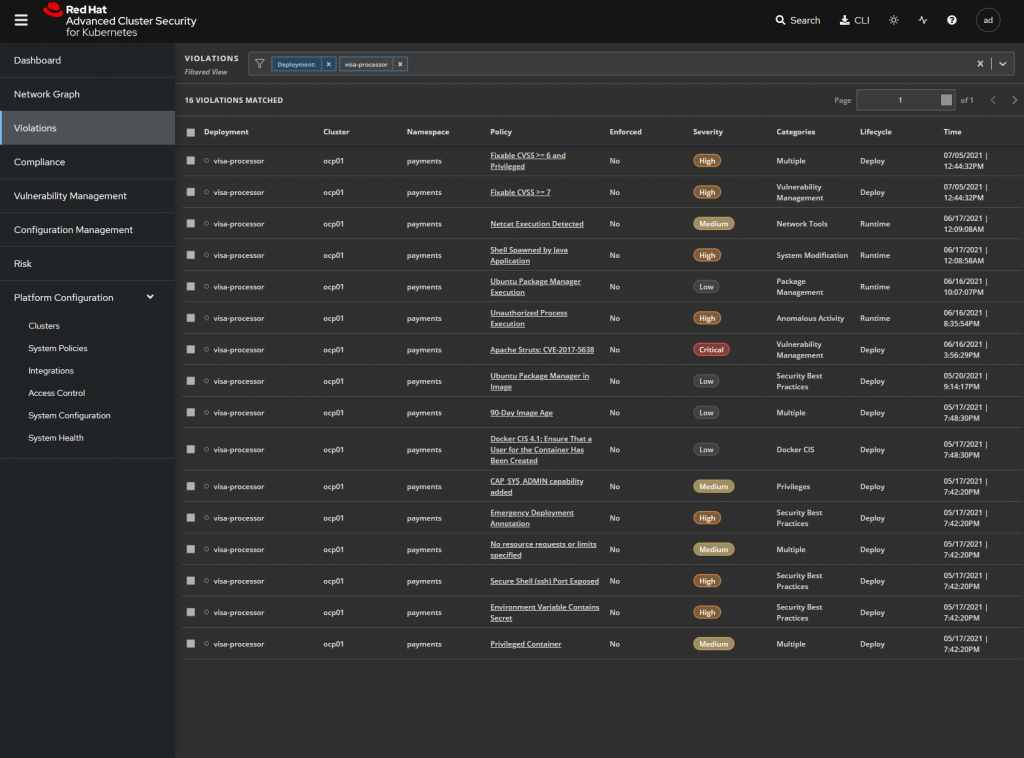Check the 90-Day Image Age row
This screenshot has width=1024, height=758.
[191, 412]
